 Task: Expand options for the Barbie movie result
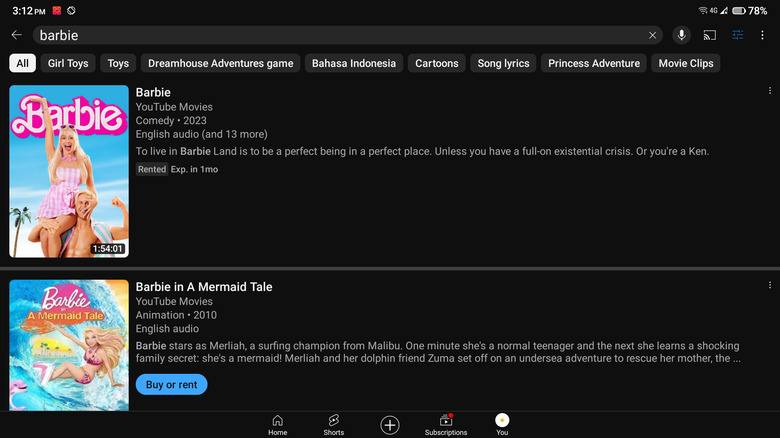coord(769,91)
